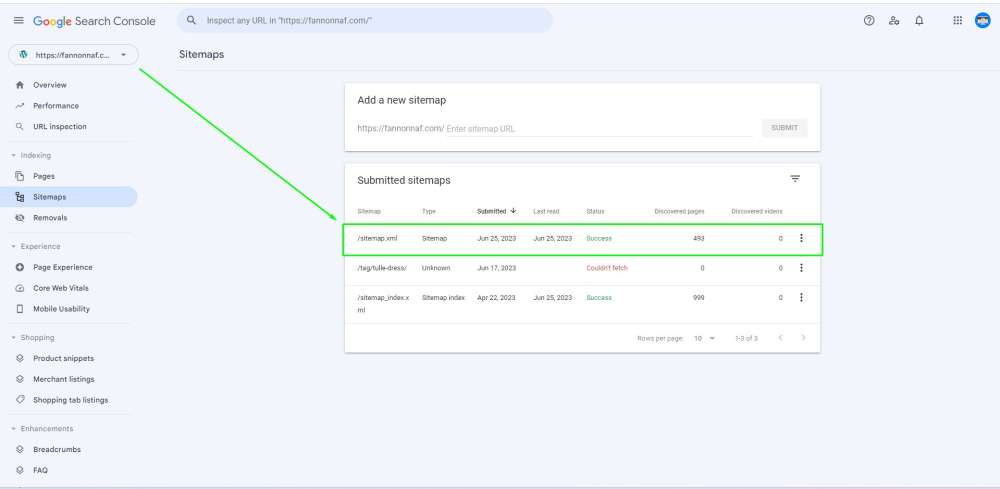This screenshot has width=1000, height=489.
Task: Click the Help question mark icon
Action: pyautogui.click(x=869, y=21)
